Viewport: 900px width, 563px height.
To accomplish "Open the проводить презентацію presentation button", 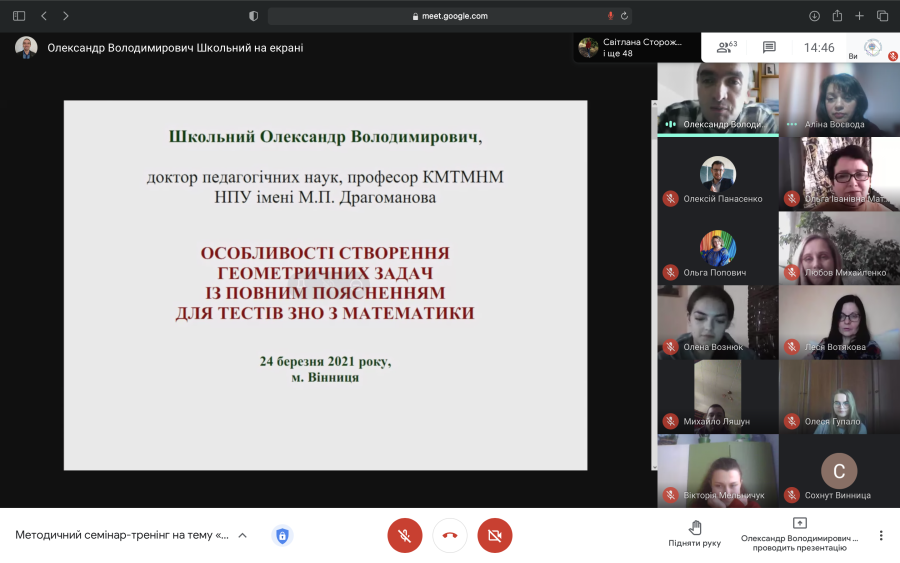I will coord(800,535).
